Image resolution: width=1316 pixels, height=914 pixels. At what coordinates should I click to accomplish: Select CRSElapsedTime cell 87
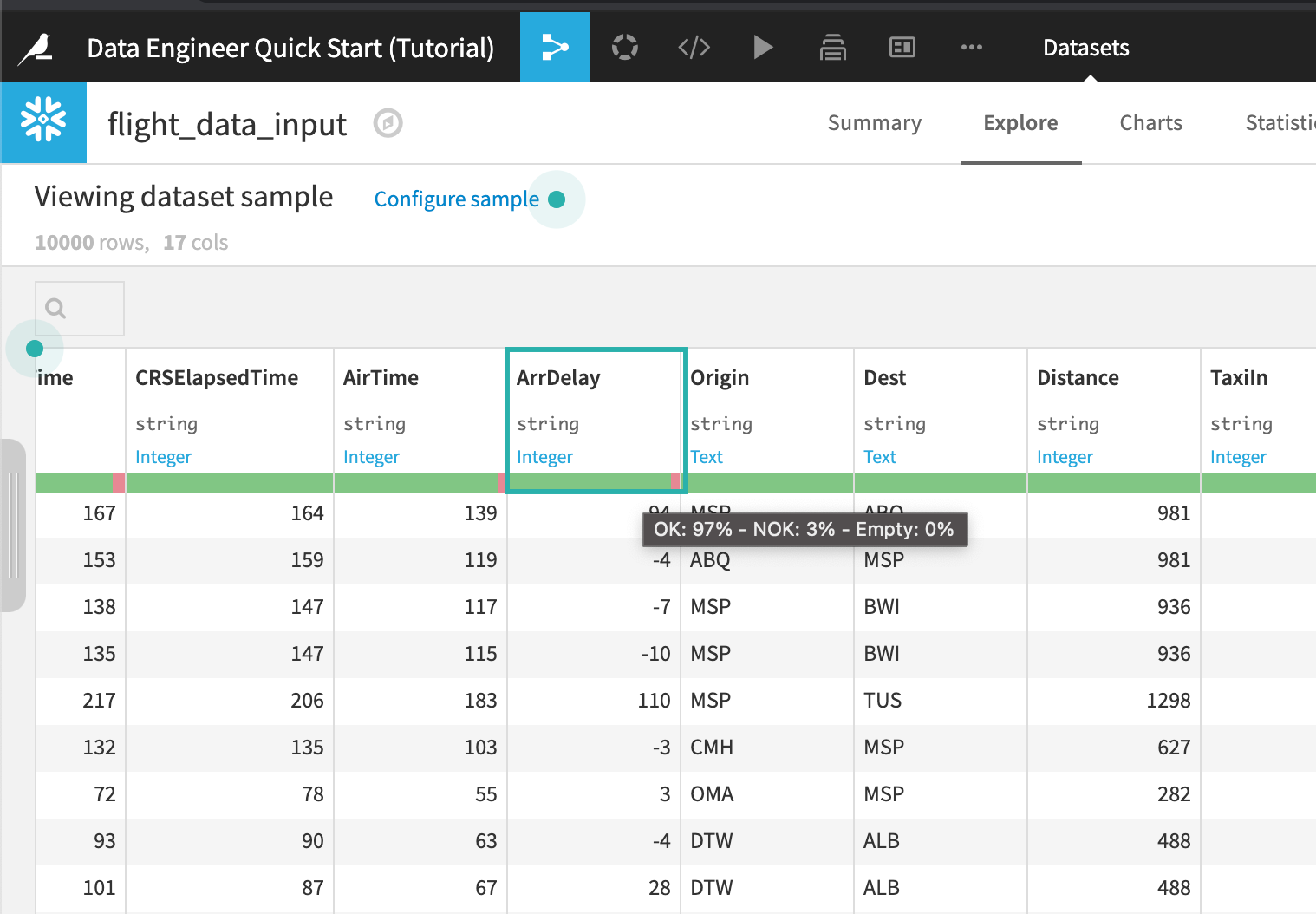(230, 888)
